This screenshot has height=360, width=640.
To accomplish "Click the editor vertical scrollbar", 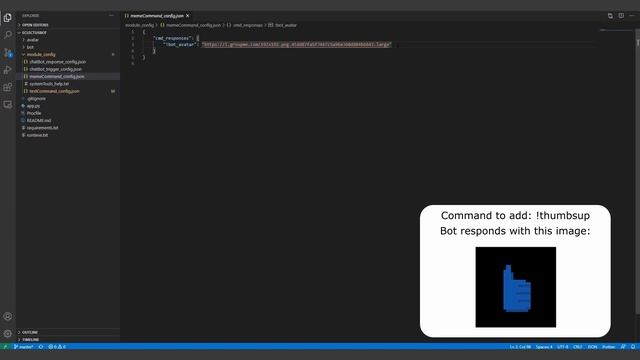I will (x=637, y=171).
